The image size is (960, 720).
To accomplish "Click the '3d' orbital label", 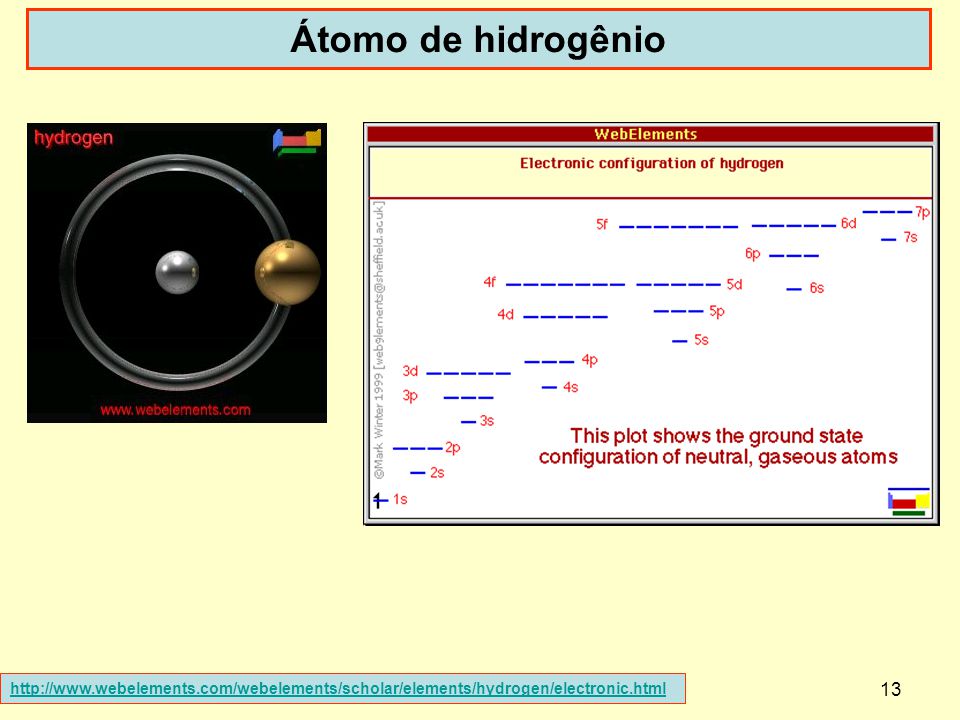I will pyautogui.click(x=410, y=371).
